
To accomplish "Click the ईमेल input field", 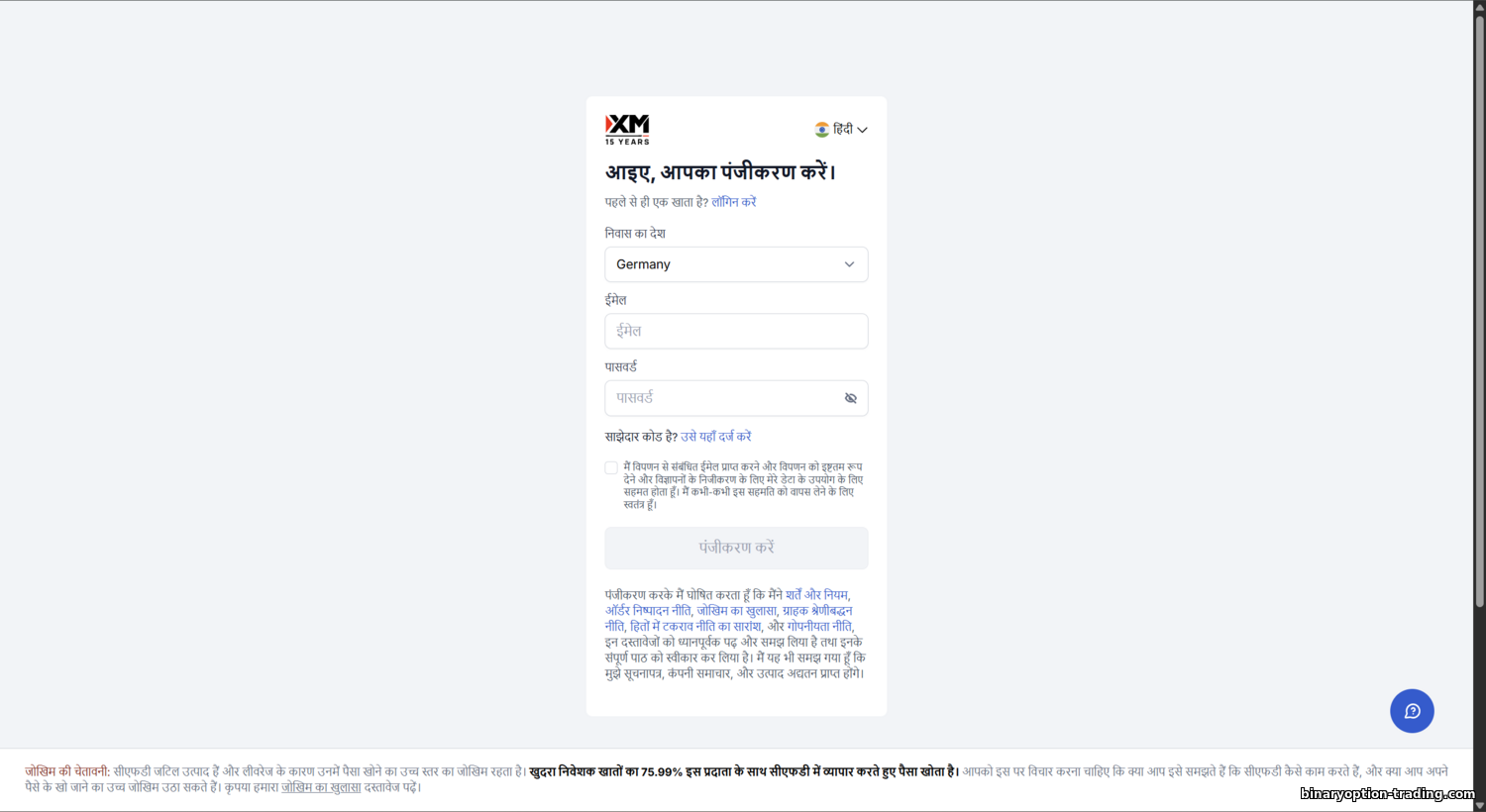I will [x=736, y=331].
